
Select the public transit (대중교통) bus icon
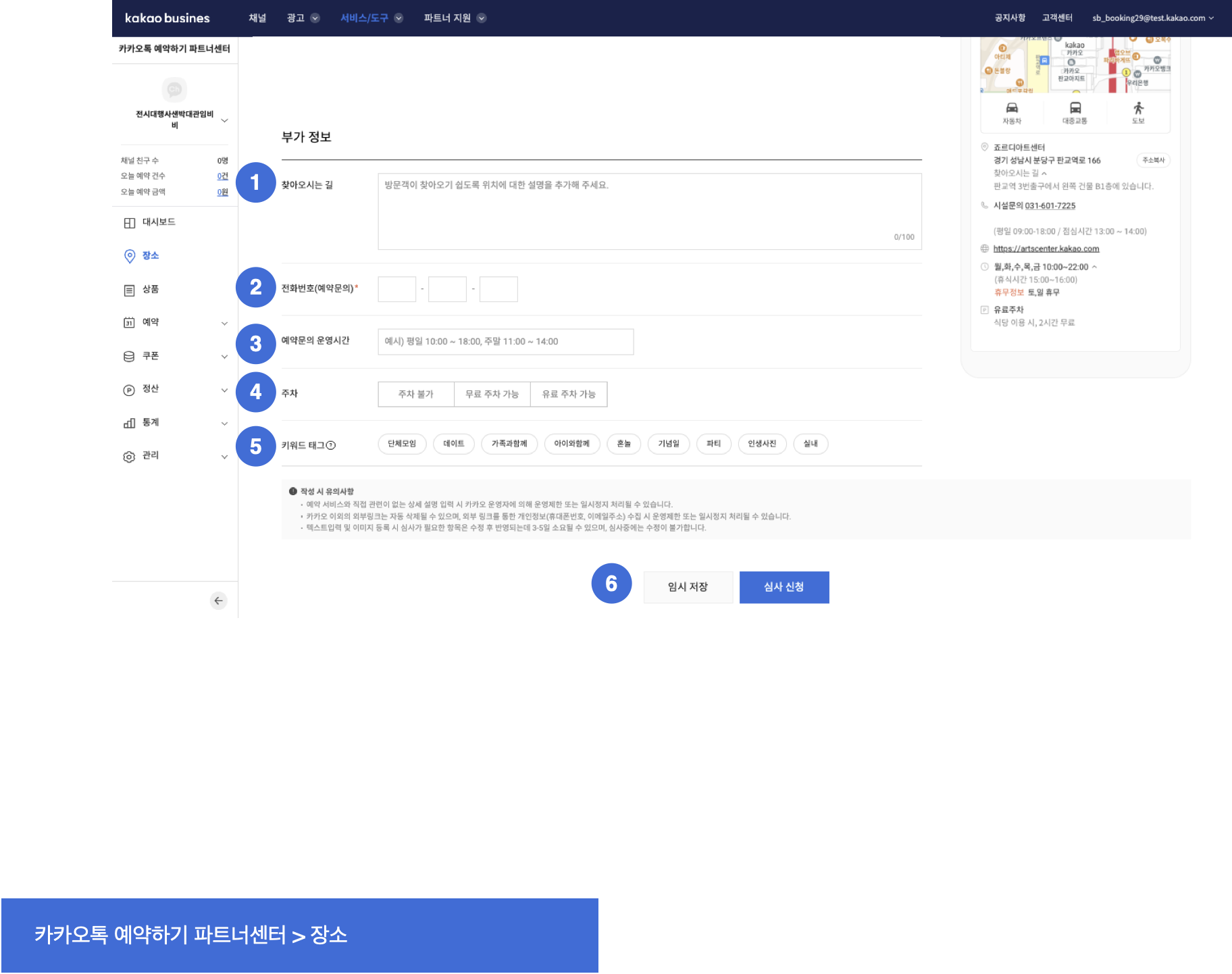pyautogui.click(x=1075, y=108)
